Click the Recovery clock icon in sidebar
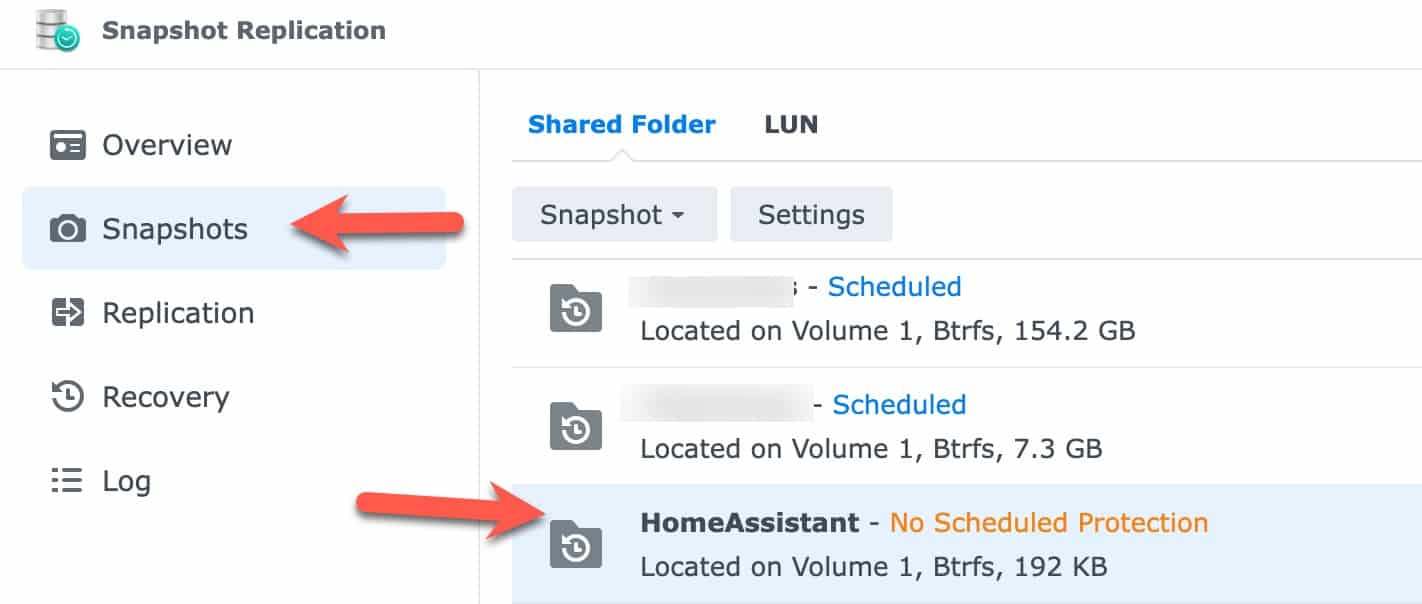Viewport: 1422px width, 604px height. [x=68, y=397]
